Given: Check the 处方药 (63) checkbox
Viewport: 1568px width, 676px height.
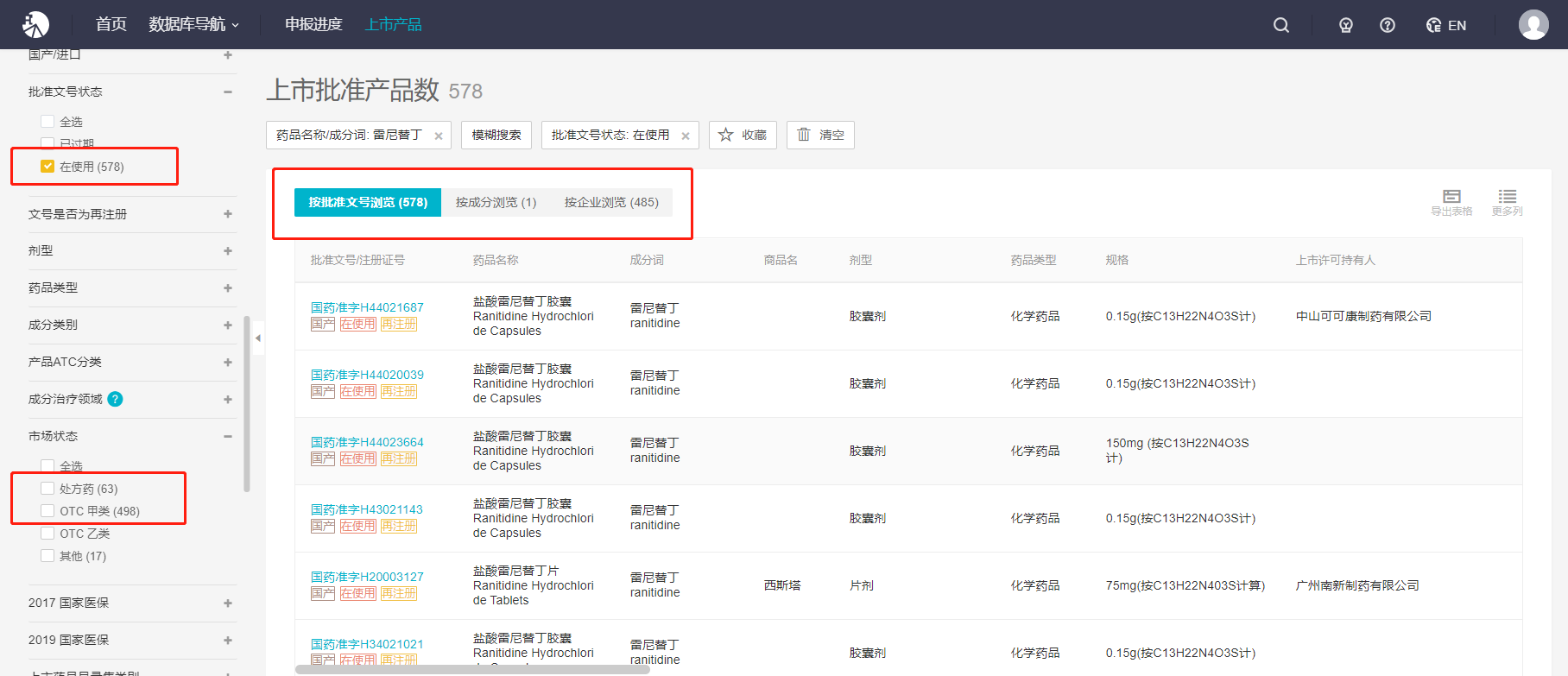Looking at the screenshot, I should point(47,489).
